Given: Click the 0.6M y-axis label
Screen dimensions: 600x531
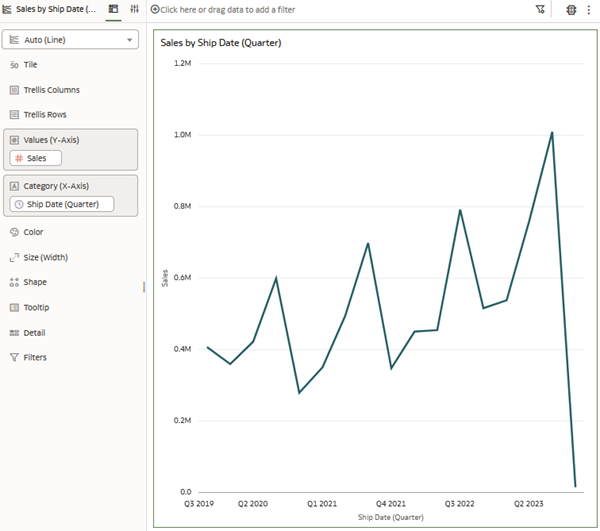Looking at the screenshot, I should (x=183, y=278).
